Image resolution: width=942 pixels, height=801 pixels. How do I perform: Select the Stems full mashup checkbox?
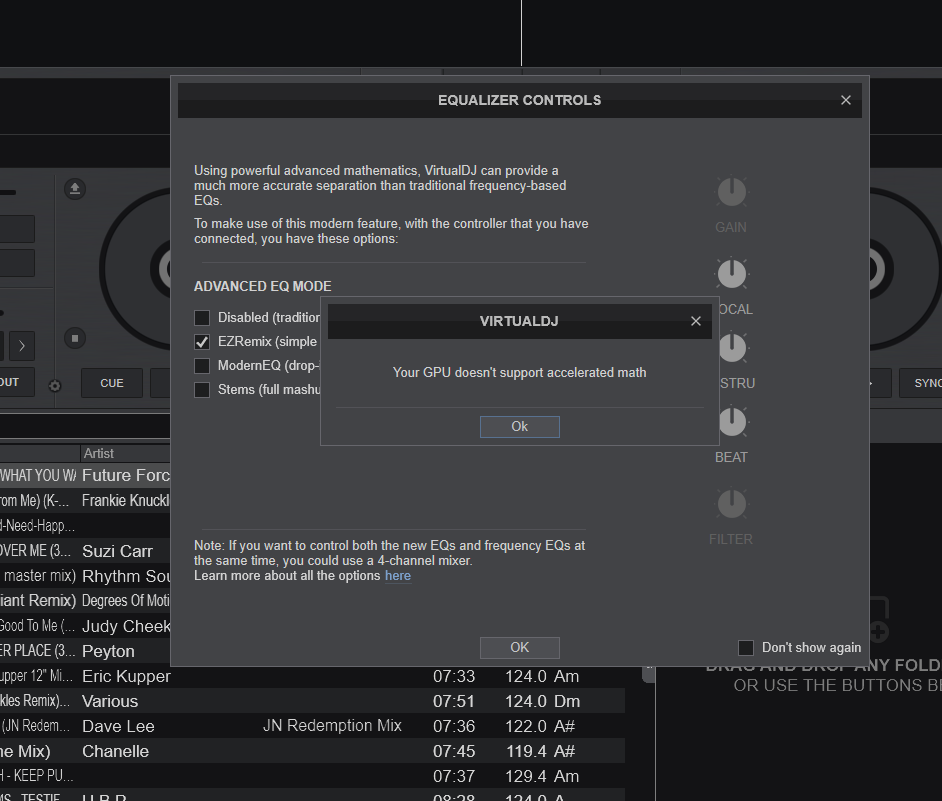click(x=202, y=390)
